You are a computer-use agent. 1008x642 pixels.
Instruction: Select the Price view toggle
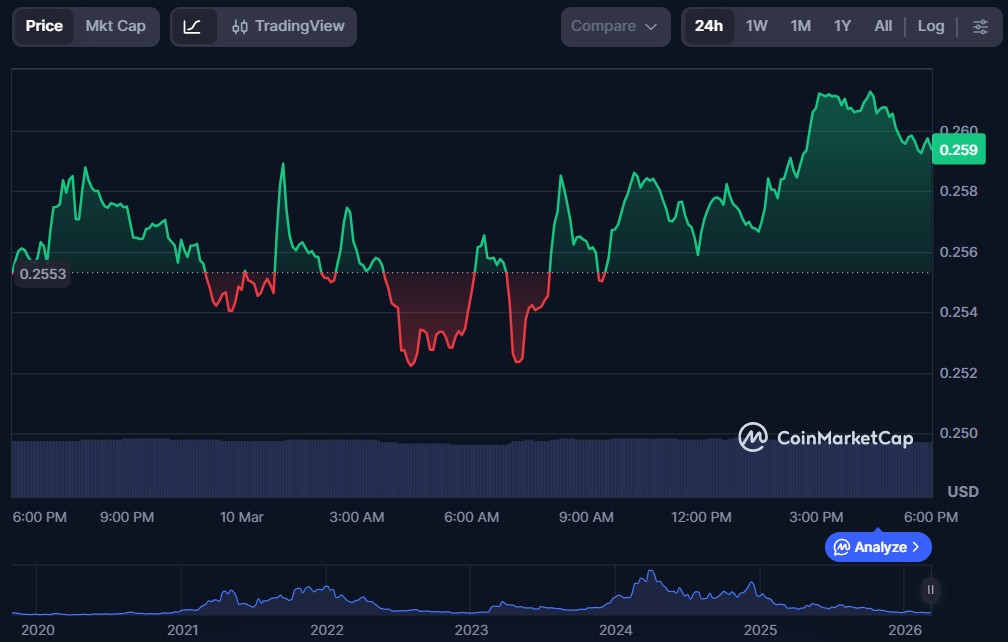pos(44,27)
